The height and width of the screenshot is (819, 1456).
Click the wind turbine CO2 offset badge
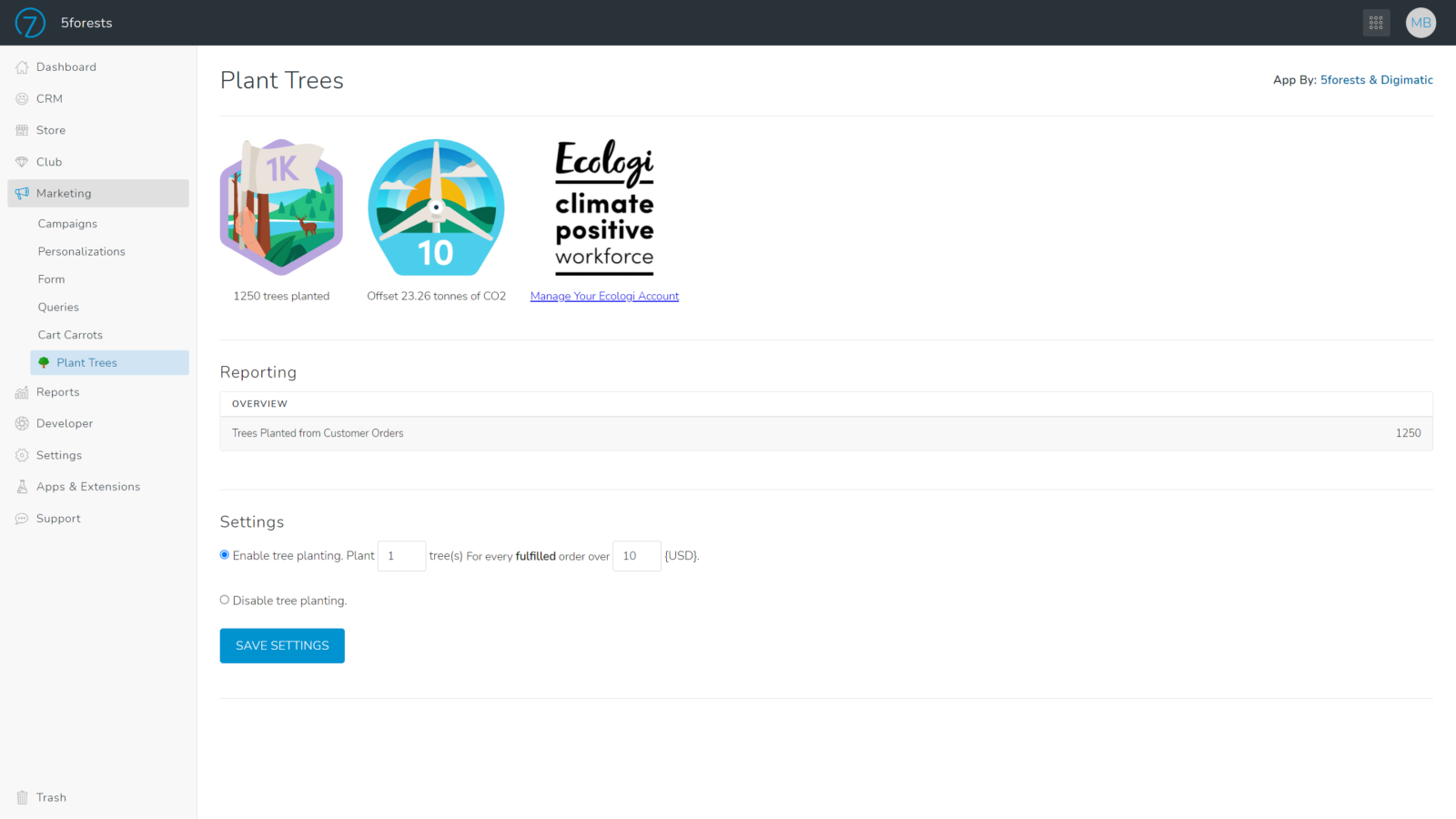tap(436, 207)
